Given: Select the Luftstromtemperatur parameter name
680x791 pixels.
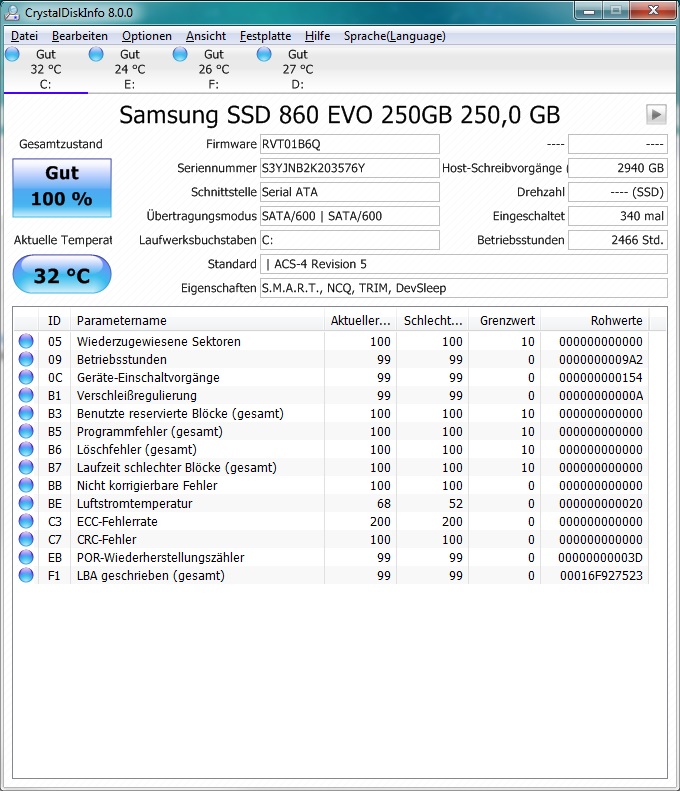Looking at the screenshot, I should [x=135, y=503].
